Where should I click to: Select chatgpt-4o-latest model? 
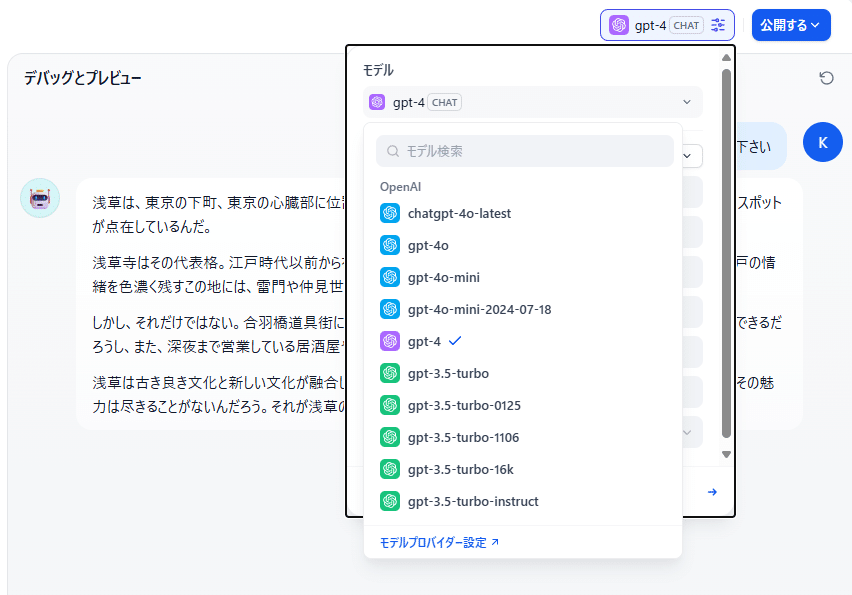click(523, 213)
